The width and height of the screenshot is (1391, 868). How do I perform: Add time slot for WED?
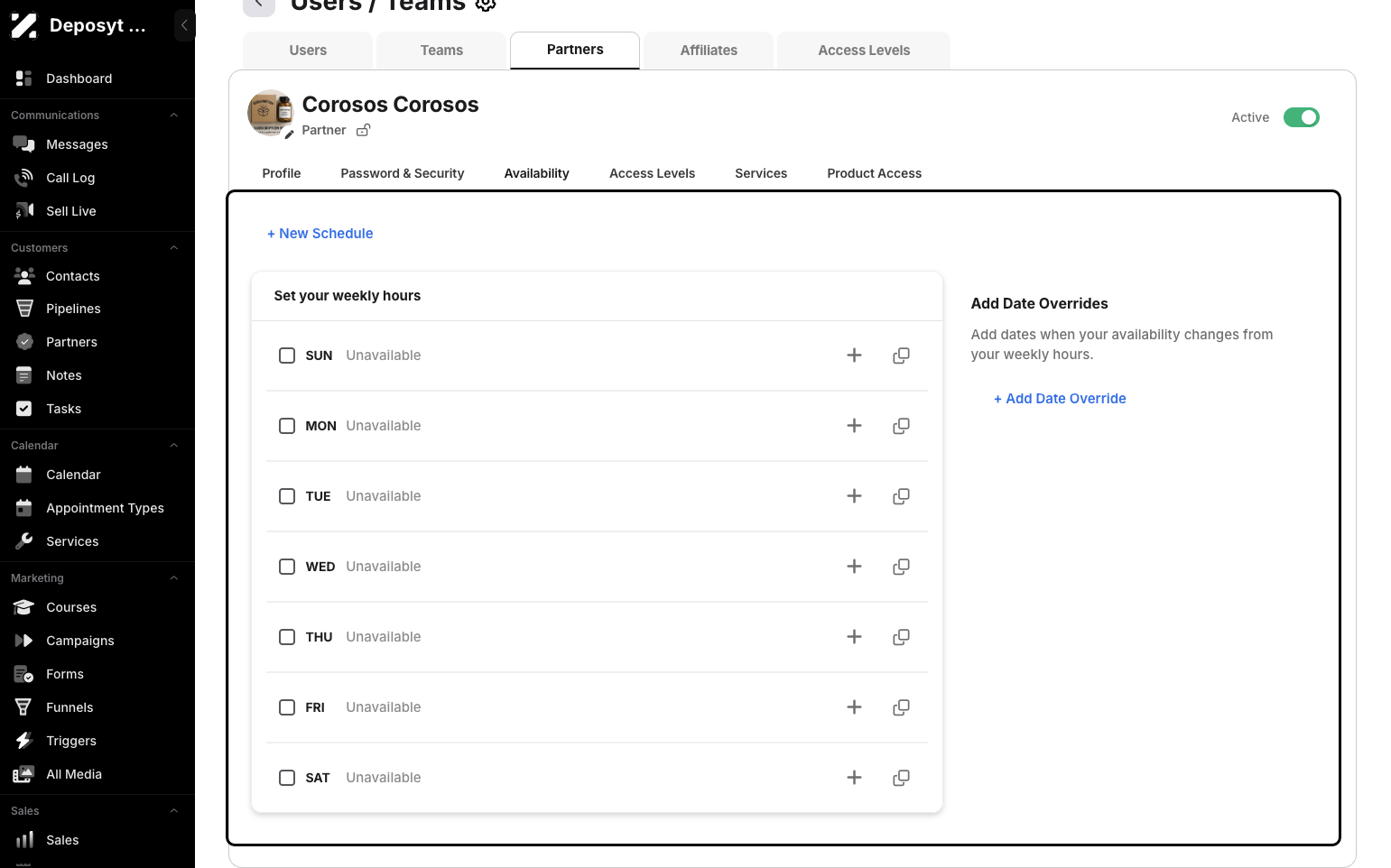tap(854, 567)
